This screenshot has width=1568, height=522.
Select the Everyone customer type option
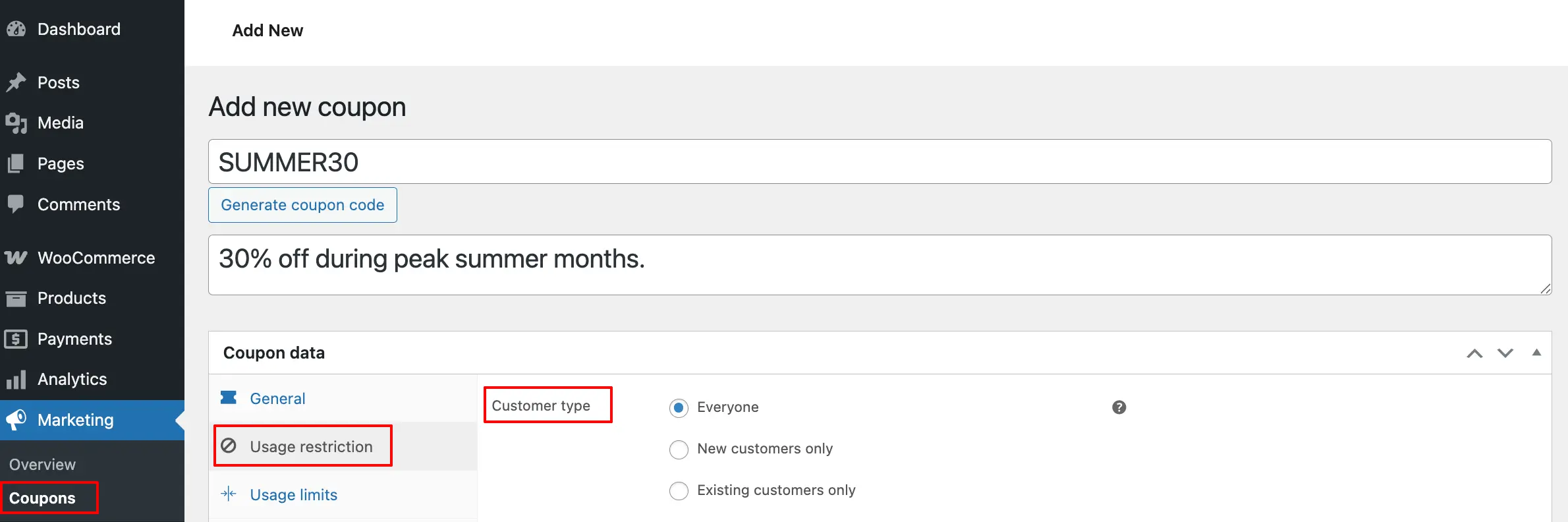coord(679,408)
